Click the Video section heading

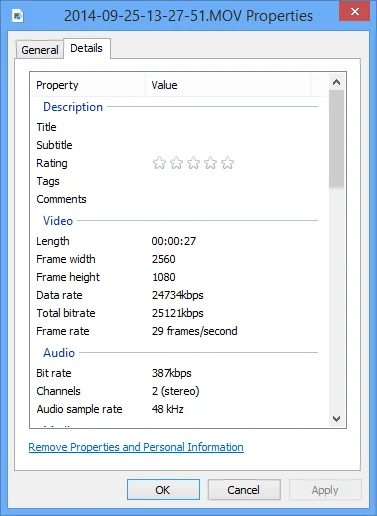point(58,221)
